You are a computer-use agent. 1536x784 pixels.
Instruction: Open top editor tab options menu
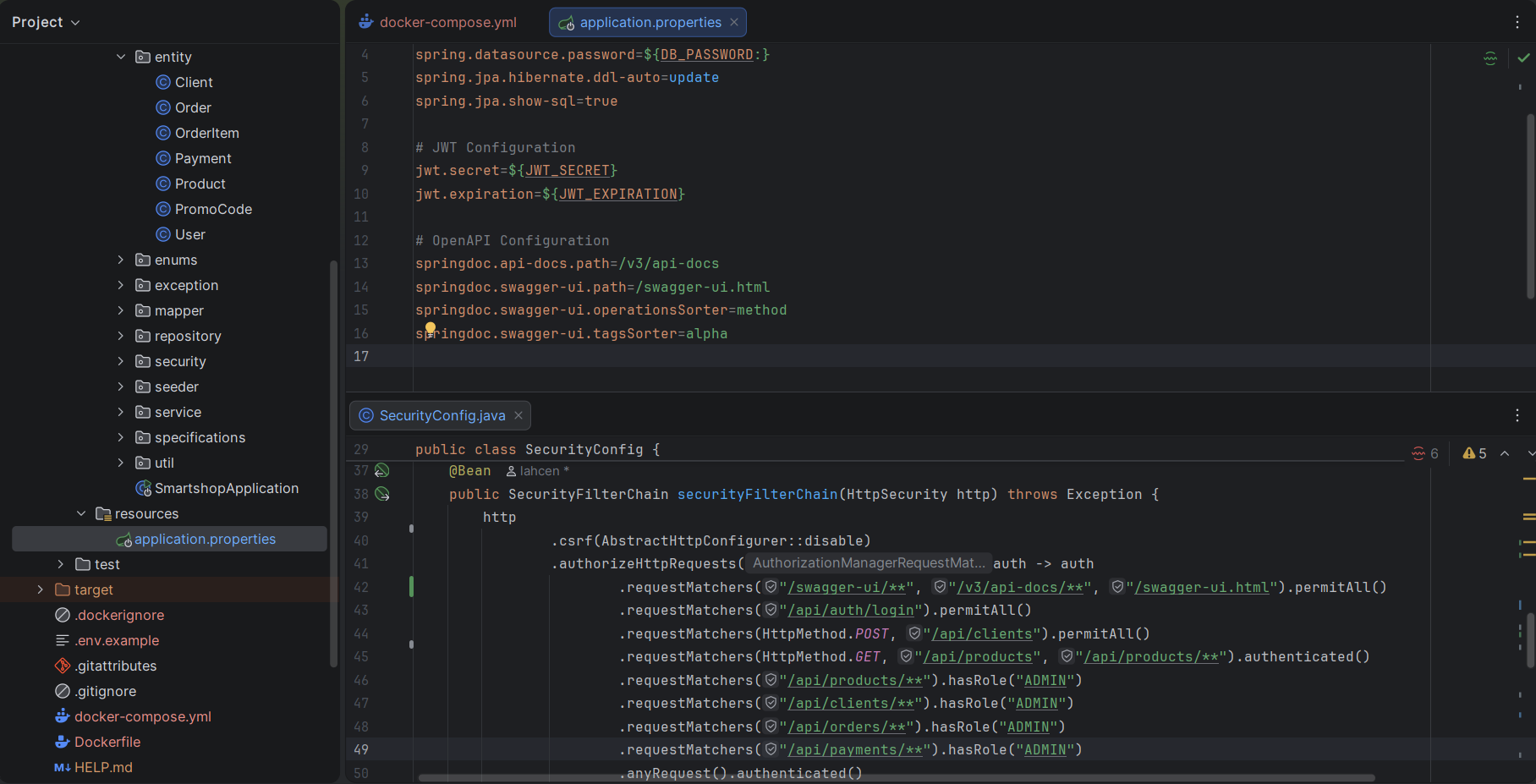[x=1517, y=22]
